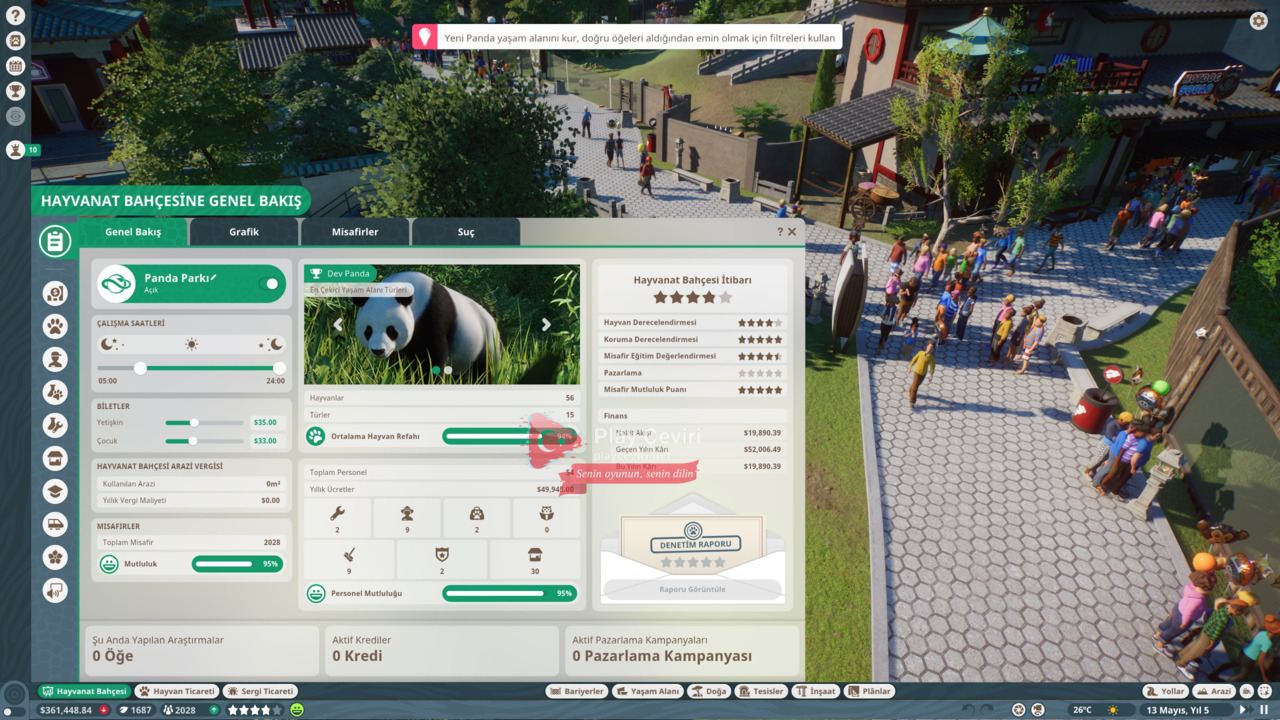Open the finances icon in sidebar
1280x720 pixels.
pos(55,293)
